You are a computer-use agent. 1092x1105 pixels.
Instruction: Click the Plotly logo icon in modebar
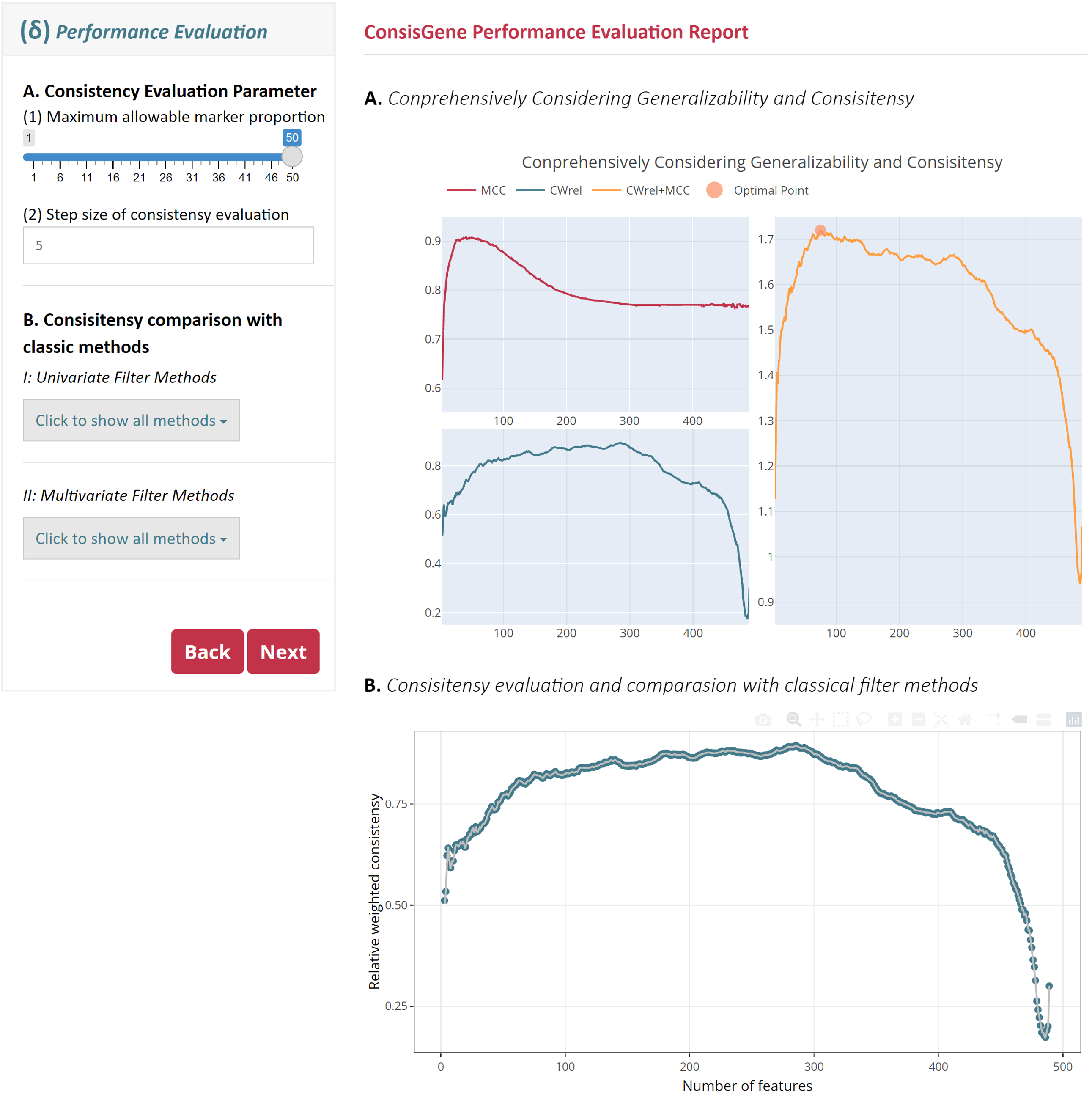coord(1074,720)
